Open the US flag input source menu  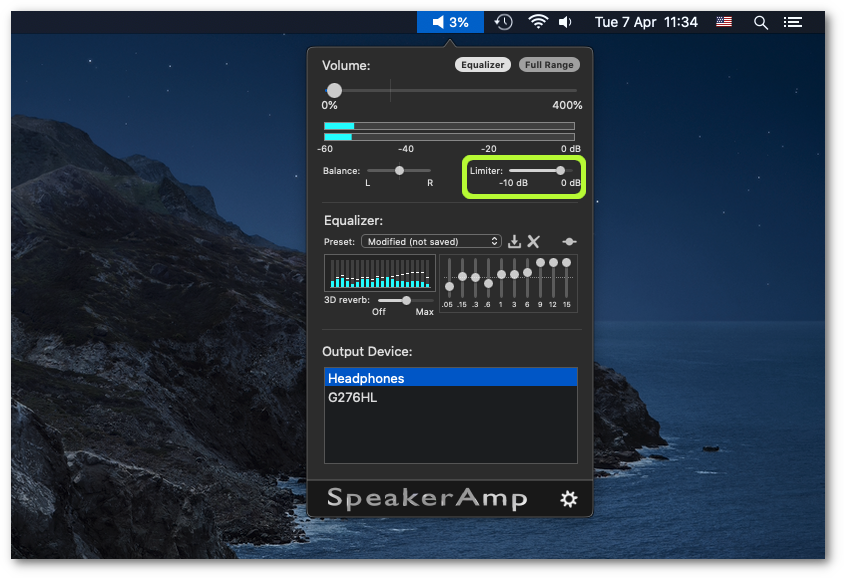pos(723,22)
